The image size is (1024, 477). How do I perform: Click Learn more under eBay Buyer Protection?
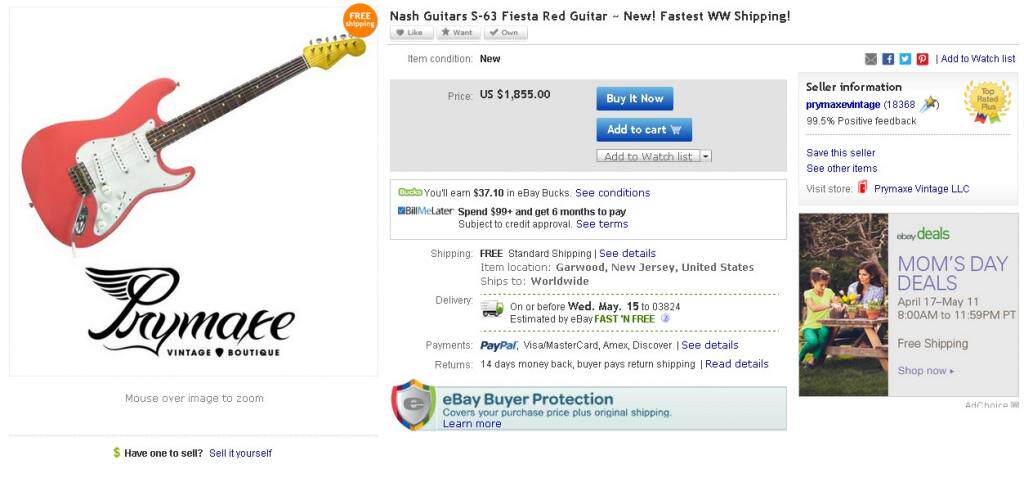coord(472,424)
